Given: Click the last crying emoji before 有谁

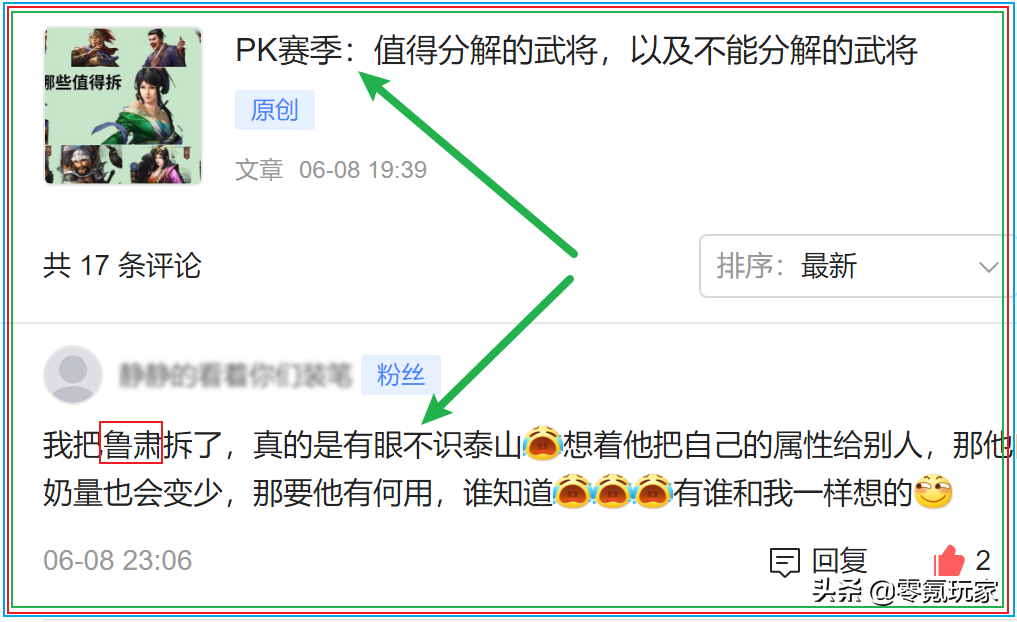Looking at the screenshot, I should pos(652,492).
